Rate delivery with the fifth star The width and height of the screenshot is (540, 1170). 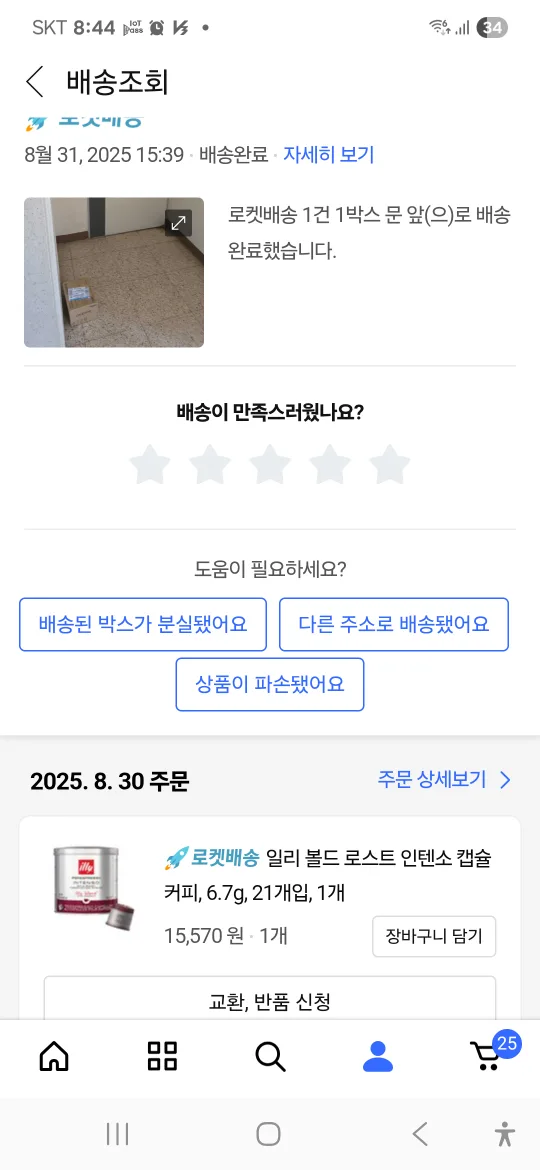pyautogui.click(x=390, y=465)
